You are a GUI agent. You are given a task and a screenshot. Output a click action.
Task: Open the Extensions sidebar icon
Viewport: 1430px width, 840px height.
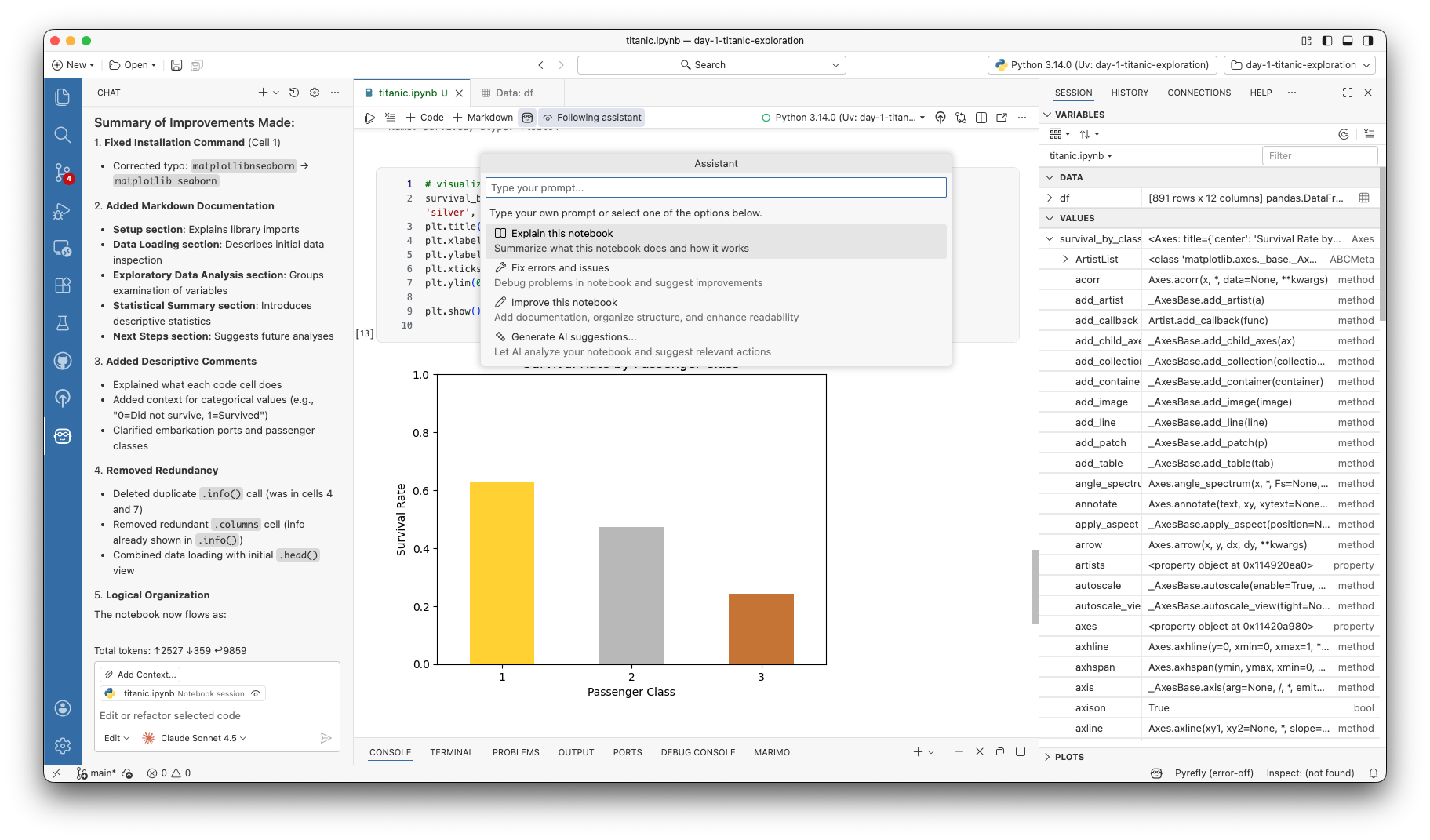(x=63, y=285)
